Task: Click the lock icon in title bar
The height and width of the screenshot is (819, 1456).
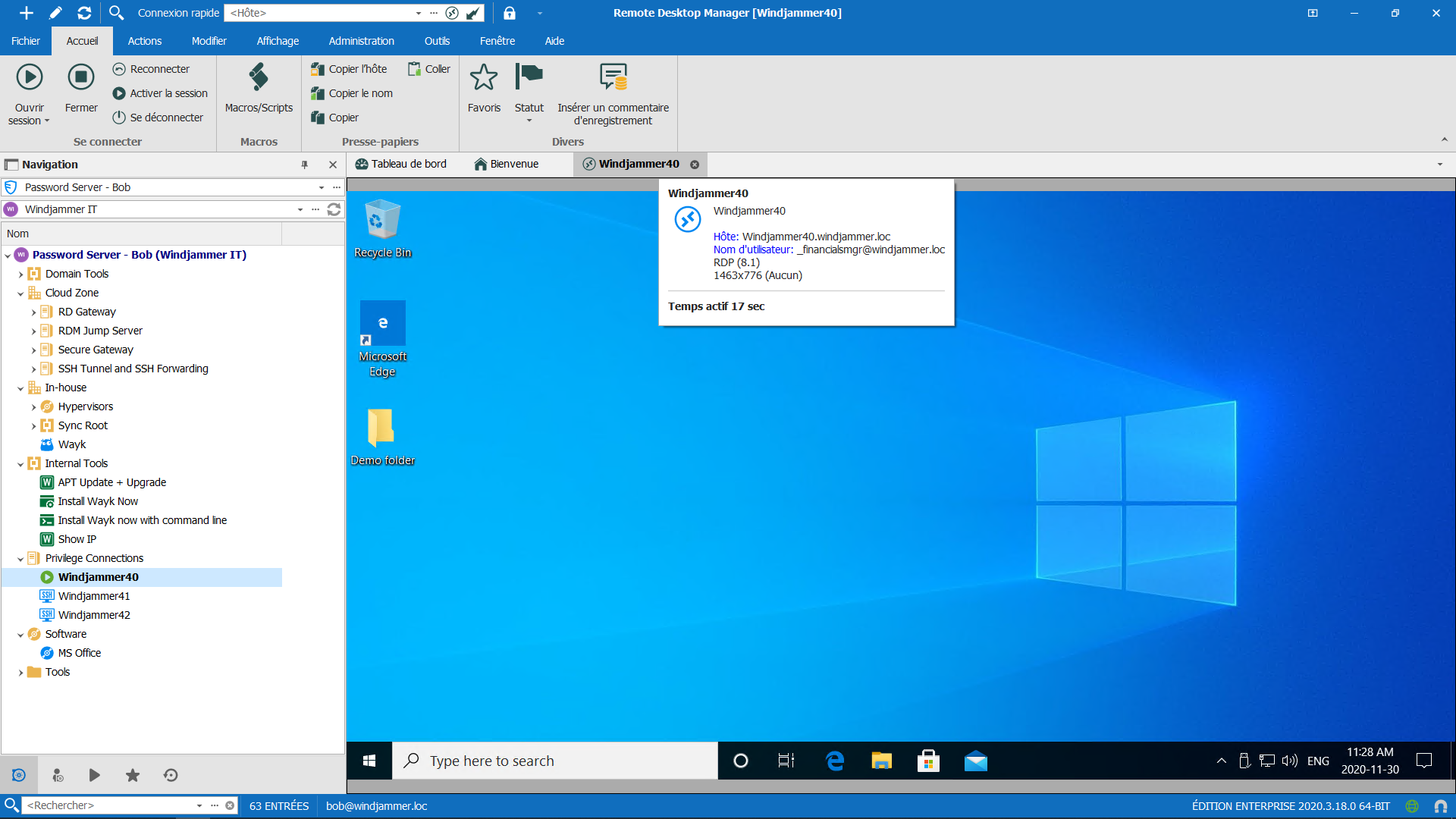Action: pos(510,13)
